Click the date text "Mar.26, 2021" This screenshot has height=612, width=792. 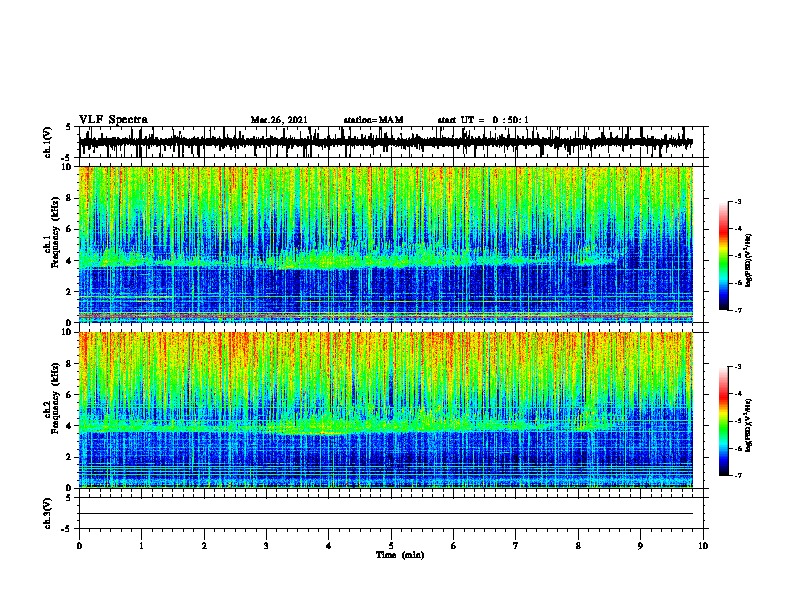tap(279, 120)
